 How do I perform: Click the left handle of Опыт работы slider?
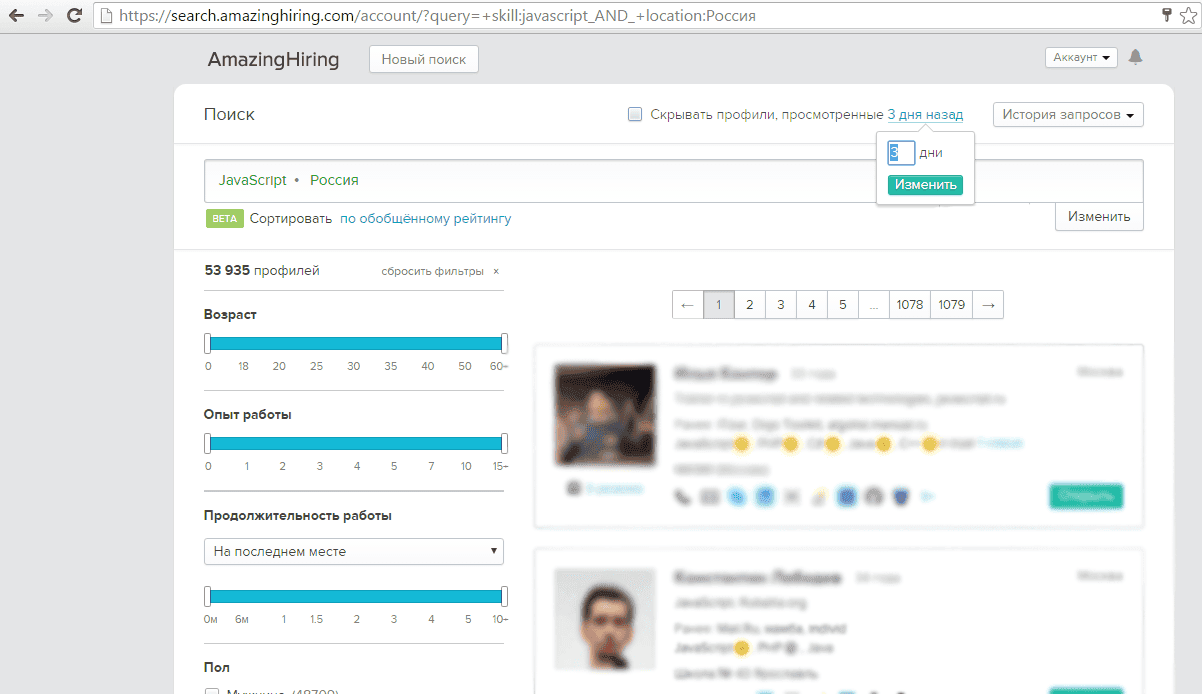click(207, 443)
